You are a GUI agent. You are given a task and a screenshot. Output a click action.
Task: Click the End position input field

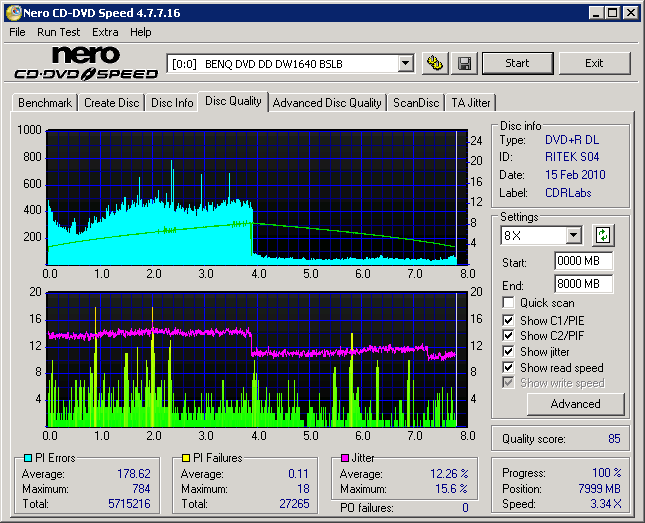(x=583, y=284)
